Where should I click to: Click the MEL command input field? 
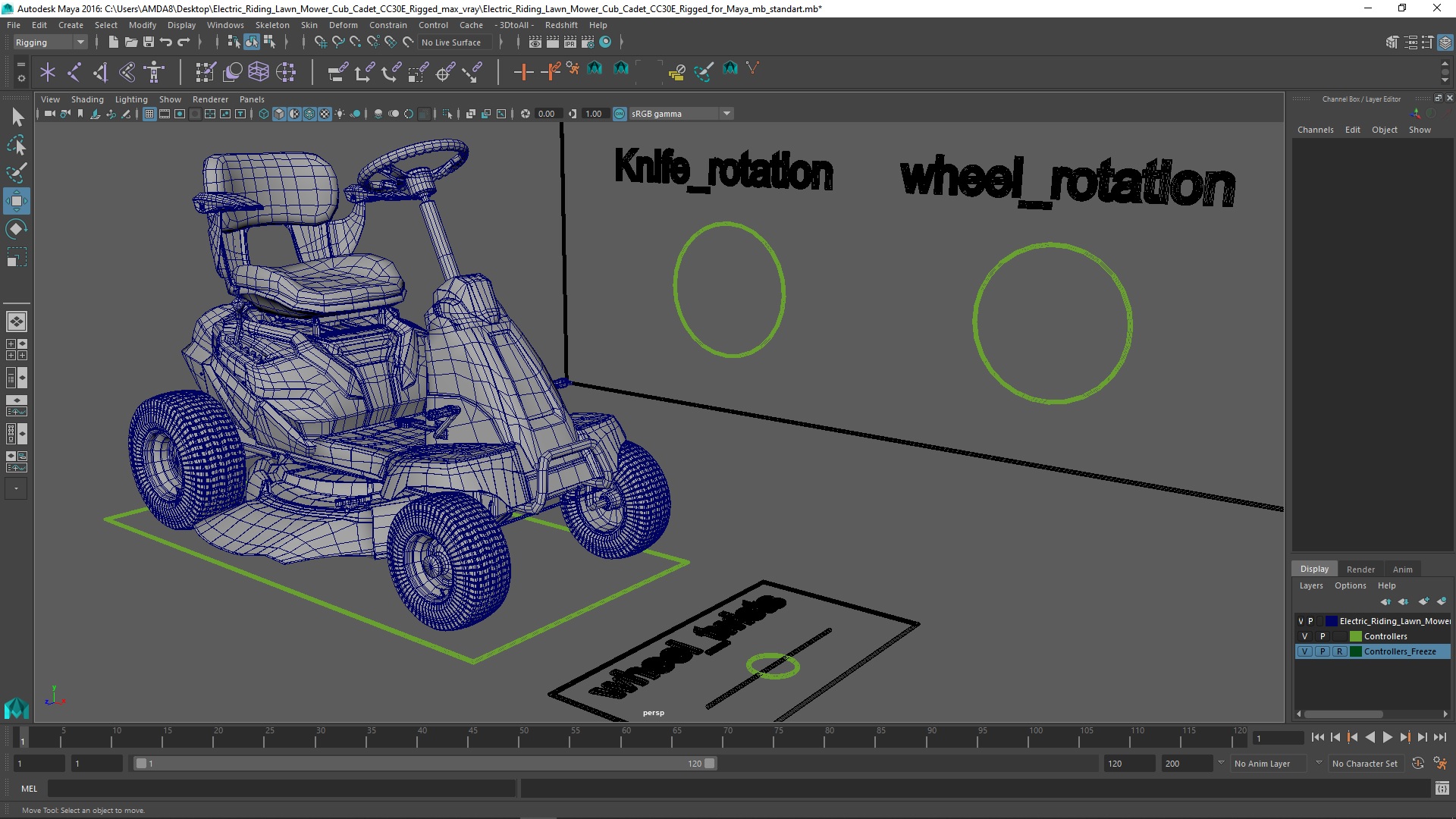tap(281, 789)
